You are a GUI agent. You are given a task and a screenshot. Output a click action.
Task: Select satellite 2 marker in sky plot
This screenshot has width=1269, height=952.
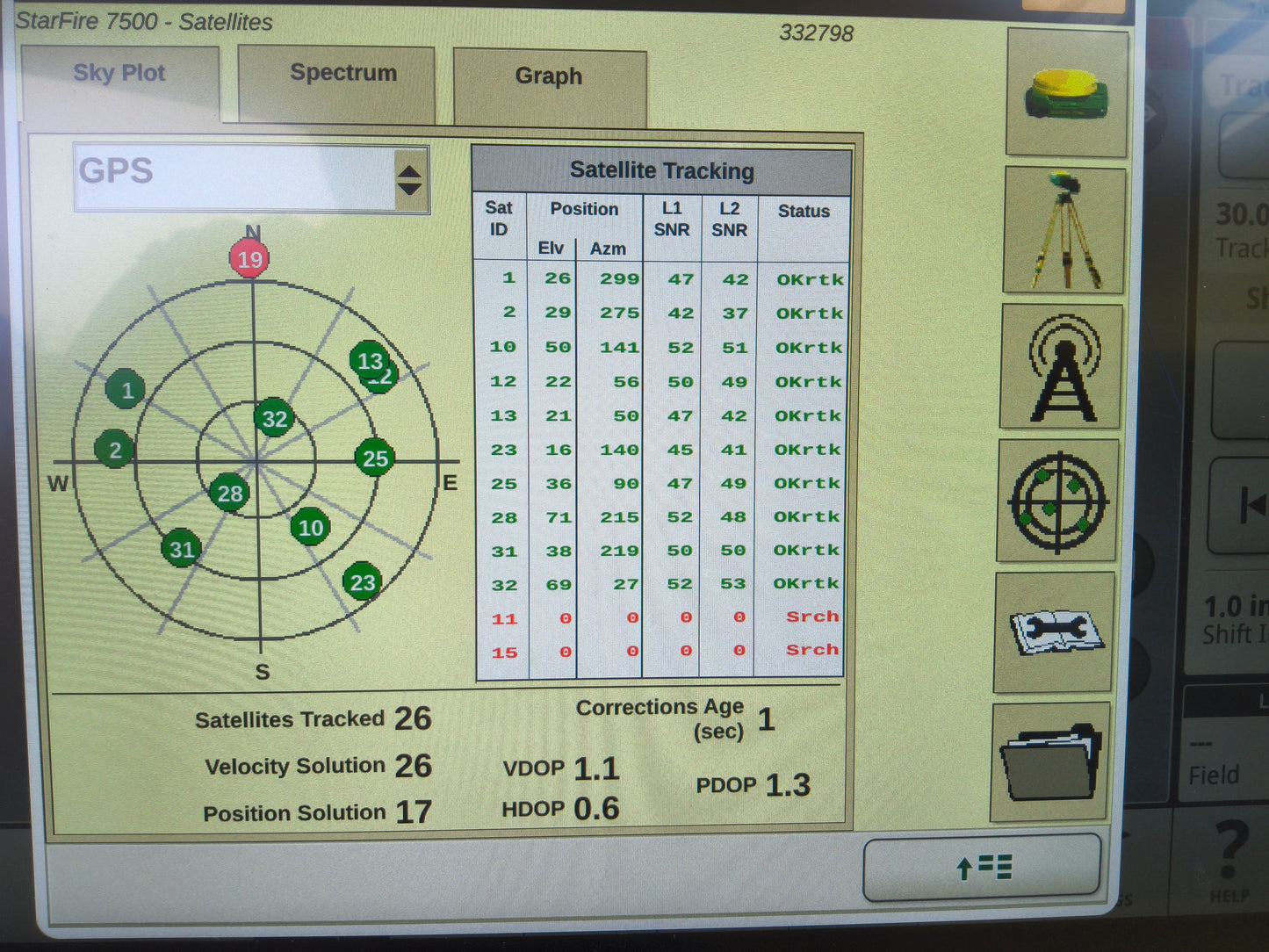click(114, 450)
